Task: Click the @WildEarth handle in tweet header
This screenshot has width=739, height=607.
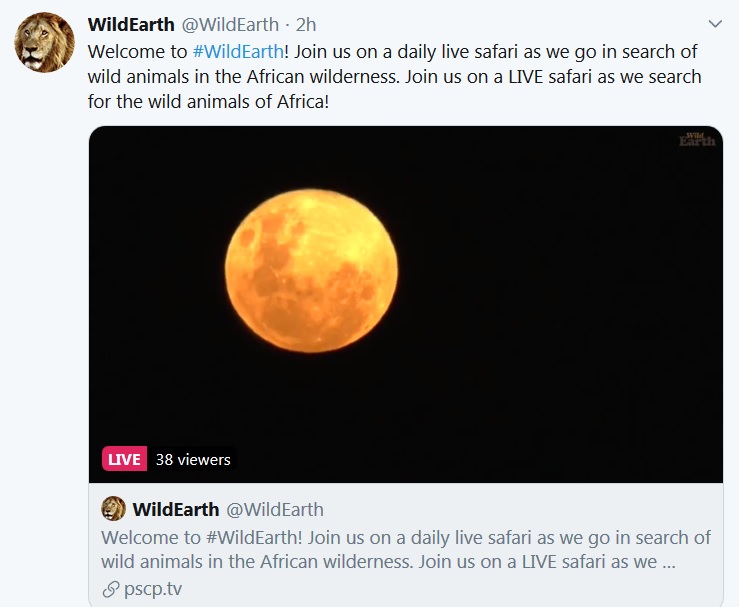Action: [x=230, y=25]
